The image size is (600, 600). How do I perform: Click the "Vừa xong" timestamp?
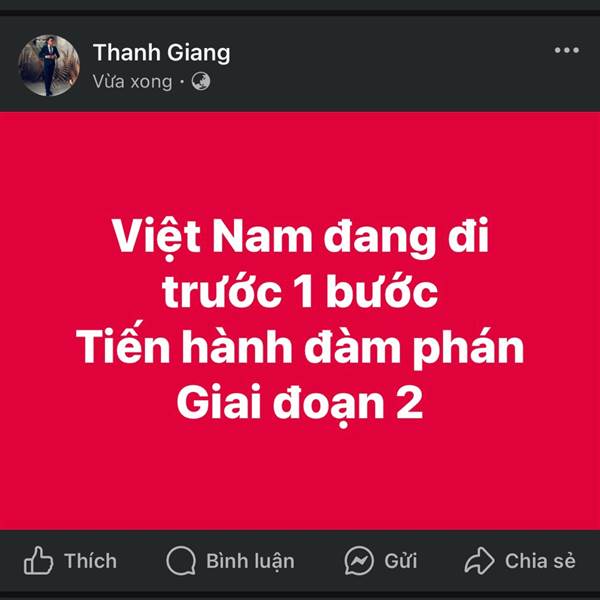click(132, 82)
